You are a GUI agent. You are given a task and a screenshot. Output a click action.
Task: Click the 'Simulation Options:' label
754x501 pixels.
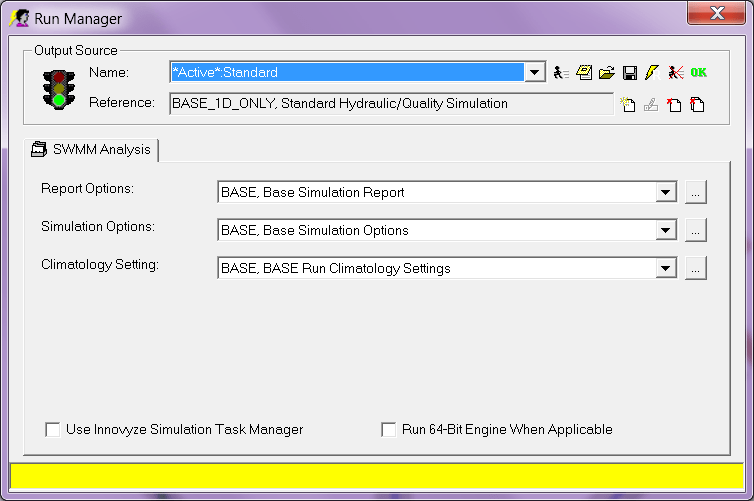click(98, 226)
